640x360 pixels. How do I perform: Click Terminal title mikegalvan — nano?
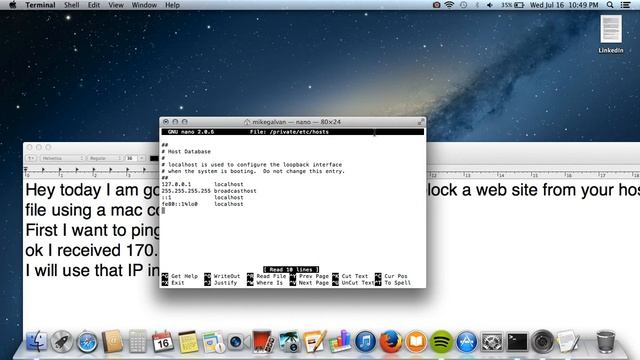293,122
